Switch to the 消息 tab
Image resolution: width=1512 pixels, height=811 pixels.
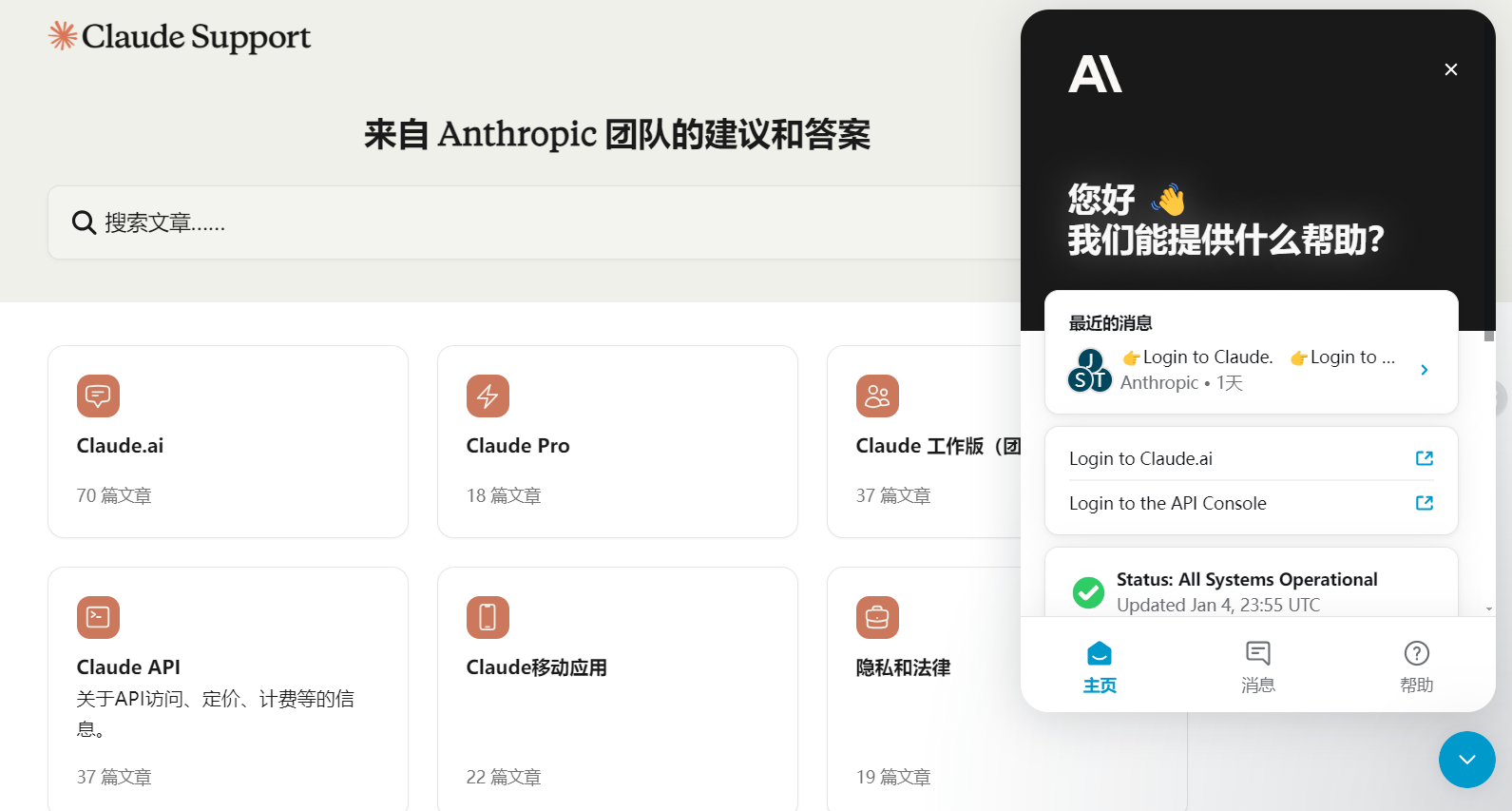(1257, 666)
